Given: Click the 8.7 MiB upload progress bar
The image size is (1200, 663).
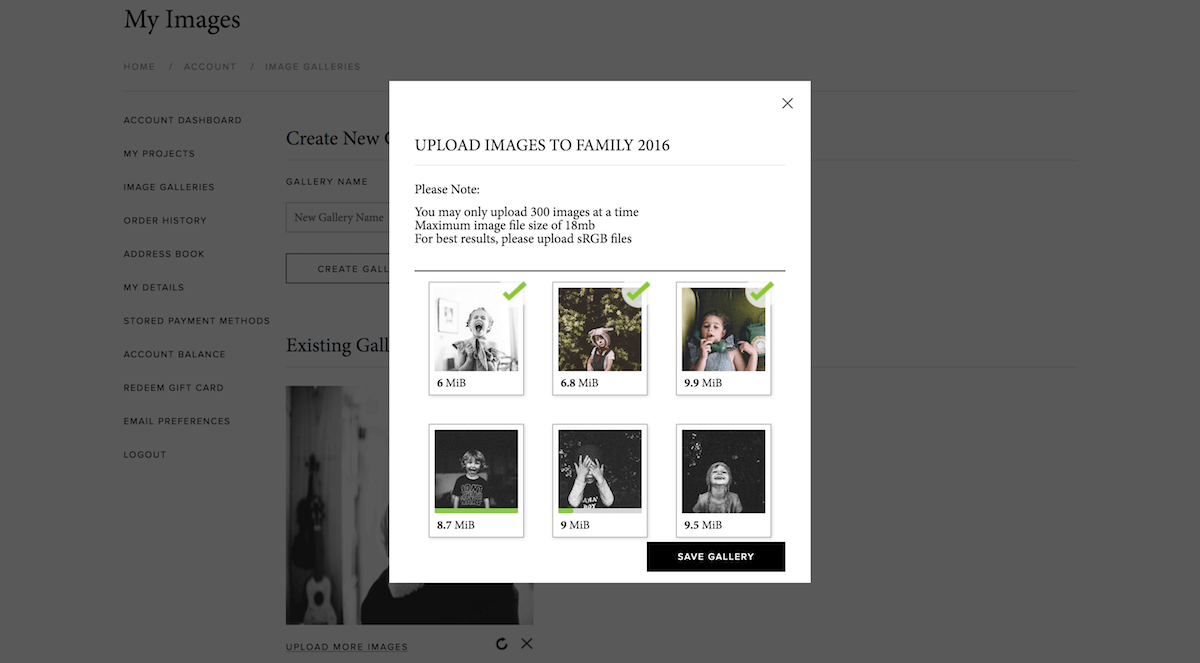Looking at the screenshot, I should (x=476, y=510).
